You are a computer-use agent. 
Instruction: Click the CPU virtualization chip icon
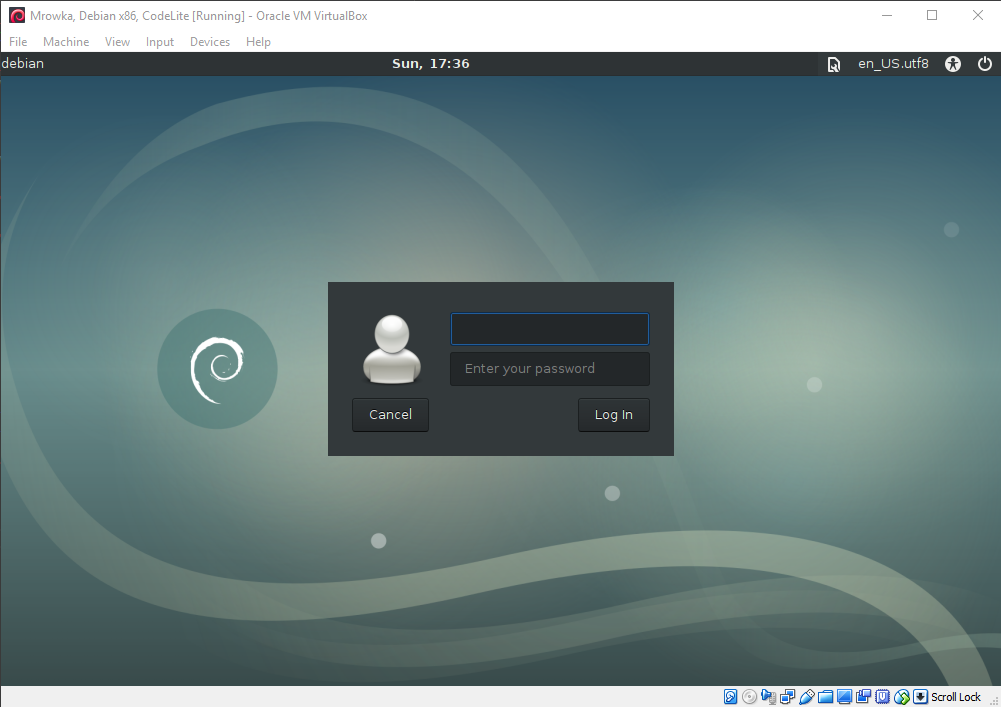click(883, 697)
